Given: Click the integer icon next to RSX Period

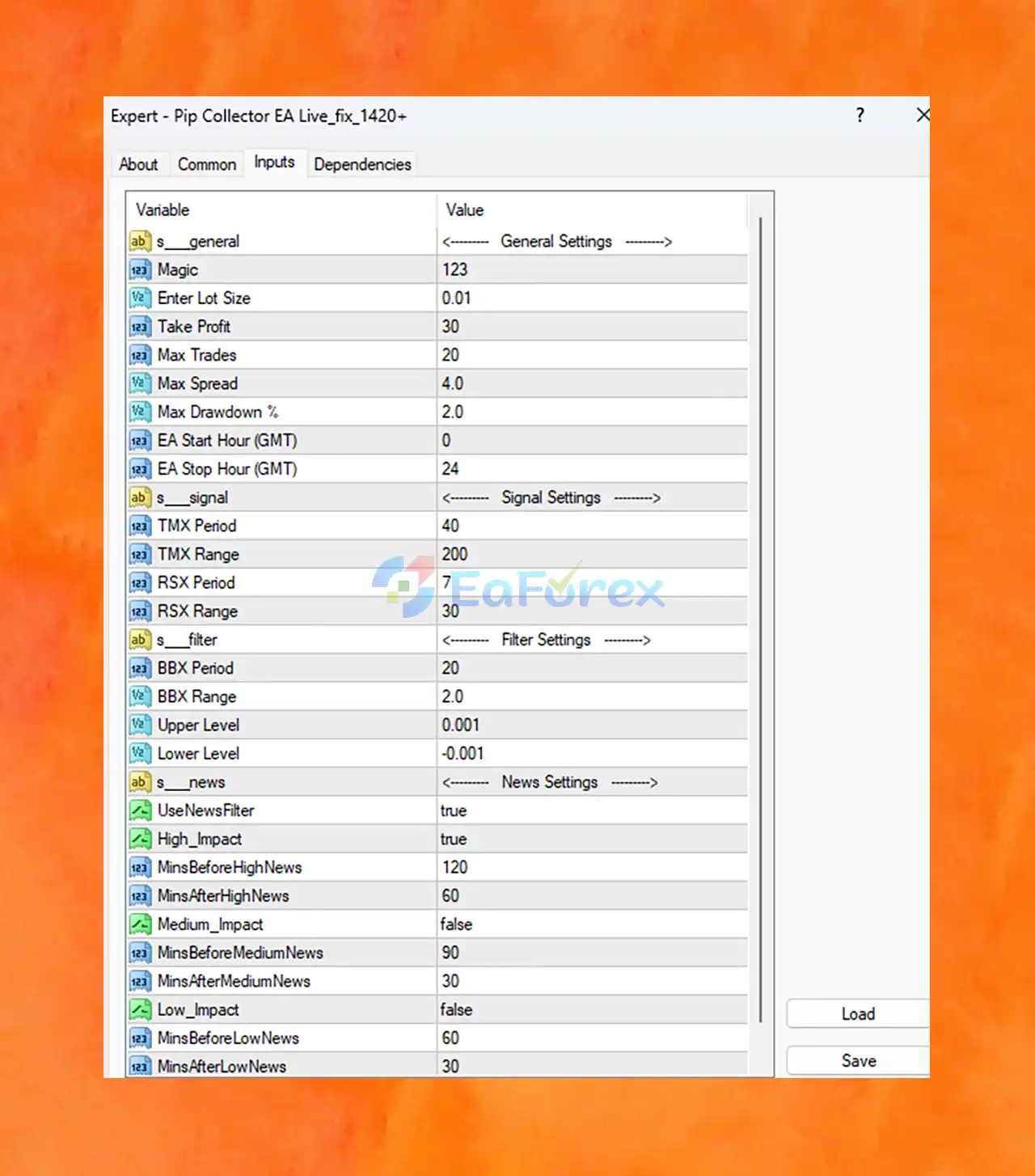Looking at the screenshot, I should click(x=140, y=582).
